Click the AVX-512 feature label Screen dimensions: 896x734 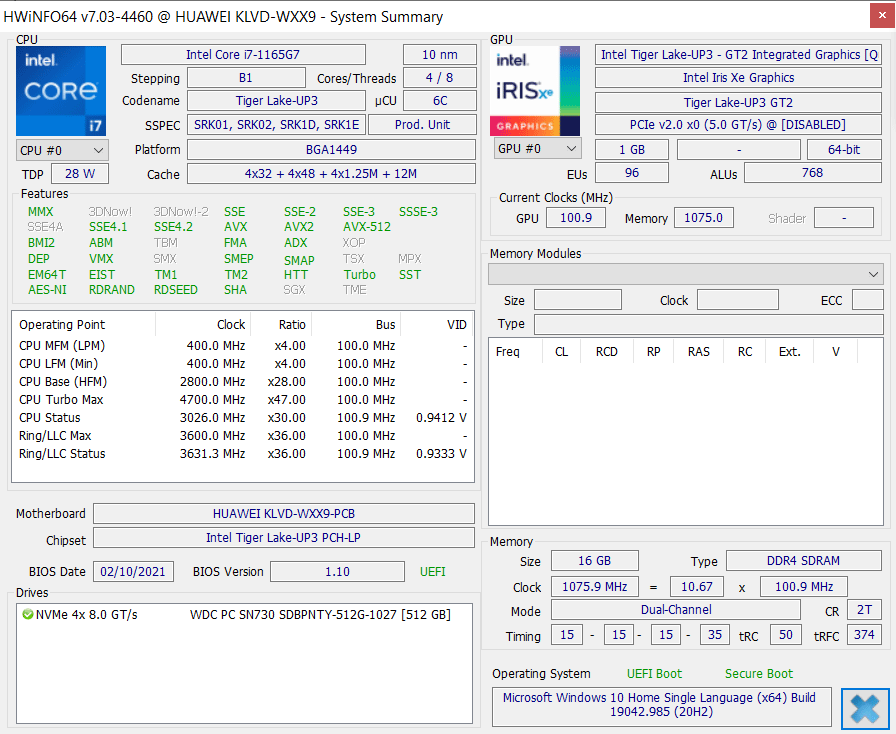[x=367, y=227]
